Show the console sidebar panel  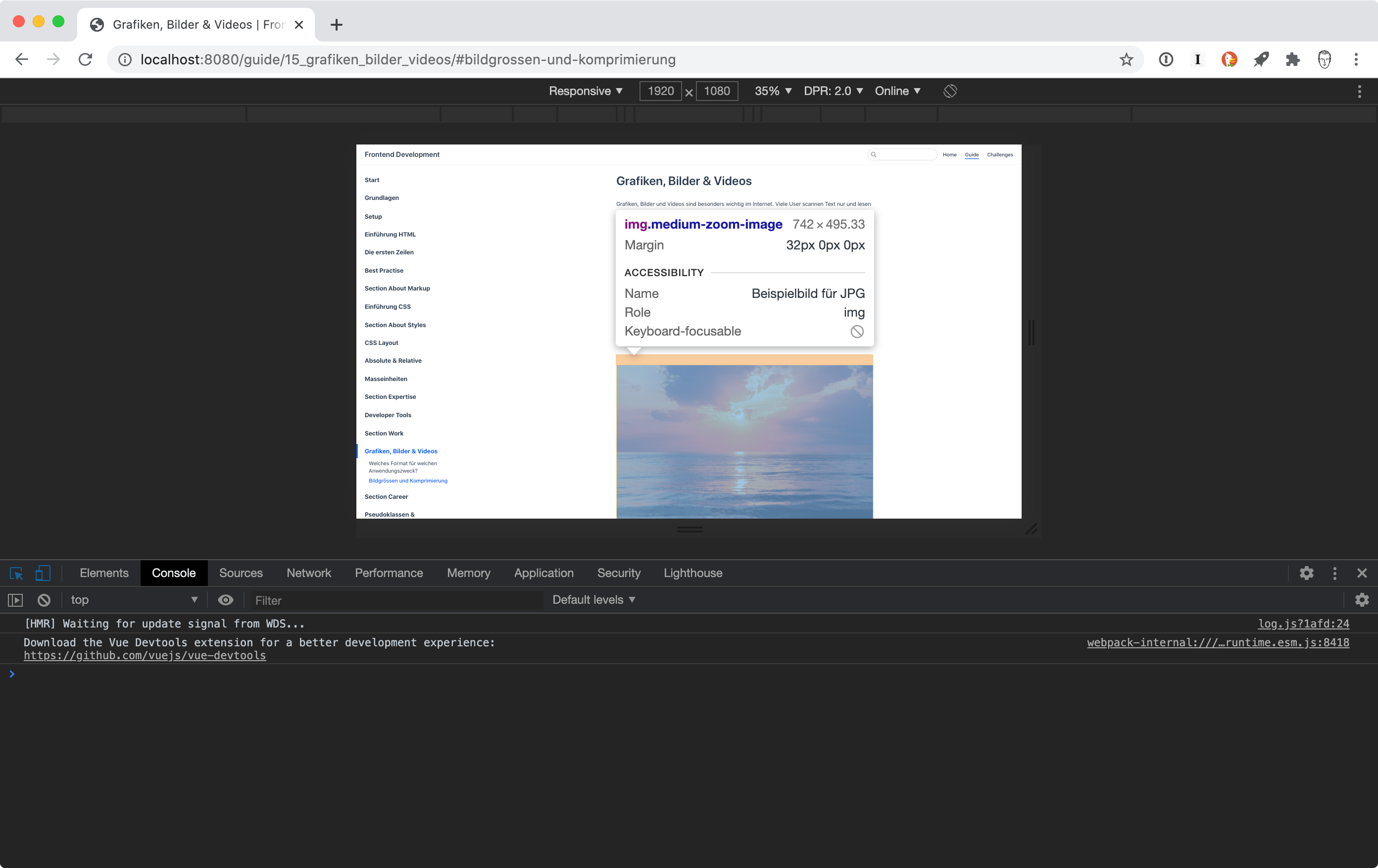[x=15, y=600]
